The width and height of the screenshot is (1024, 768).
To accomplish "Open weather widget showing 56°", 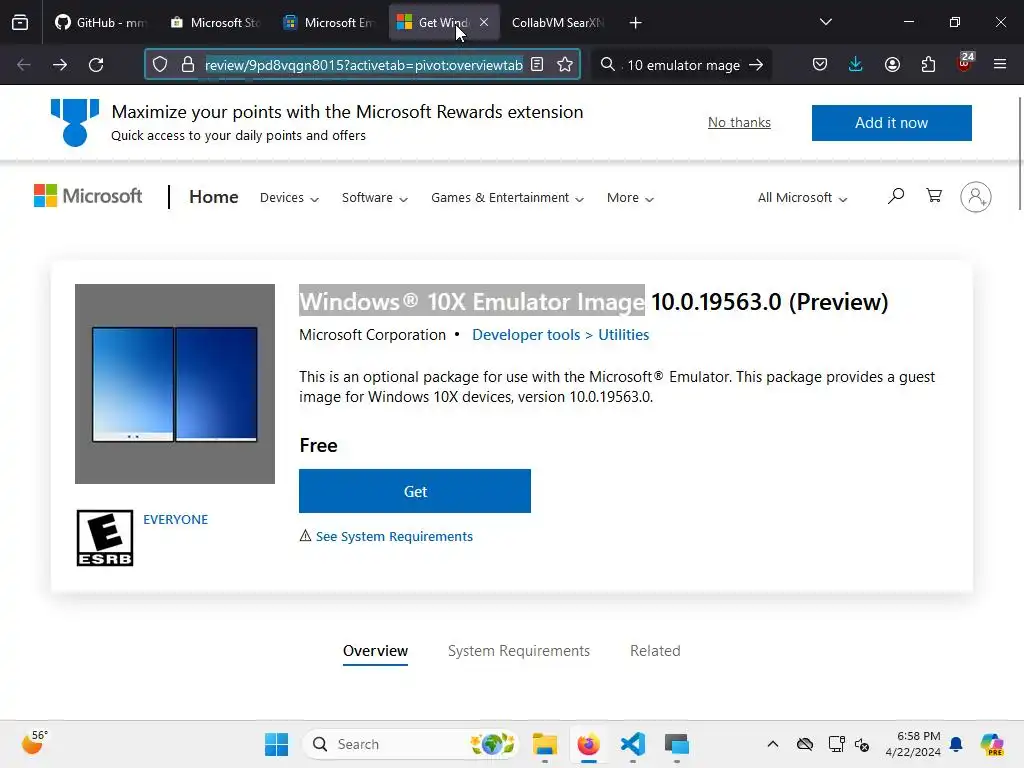I will tap(34, 743).
